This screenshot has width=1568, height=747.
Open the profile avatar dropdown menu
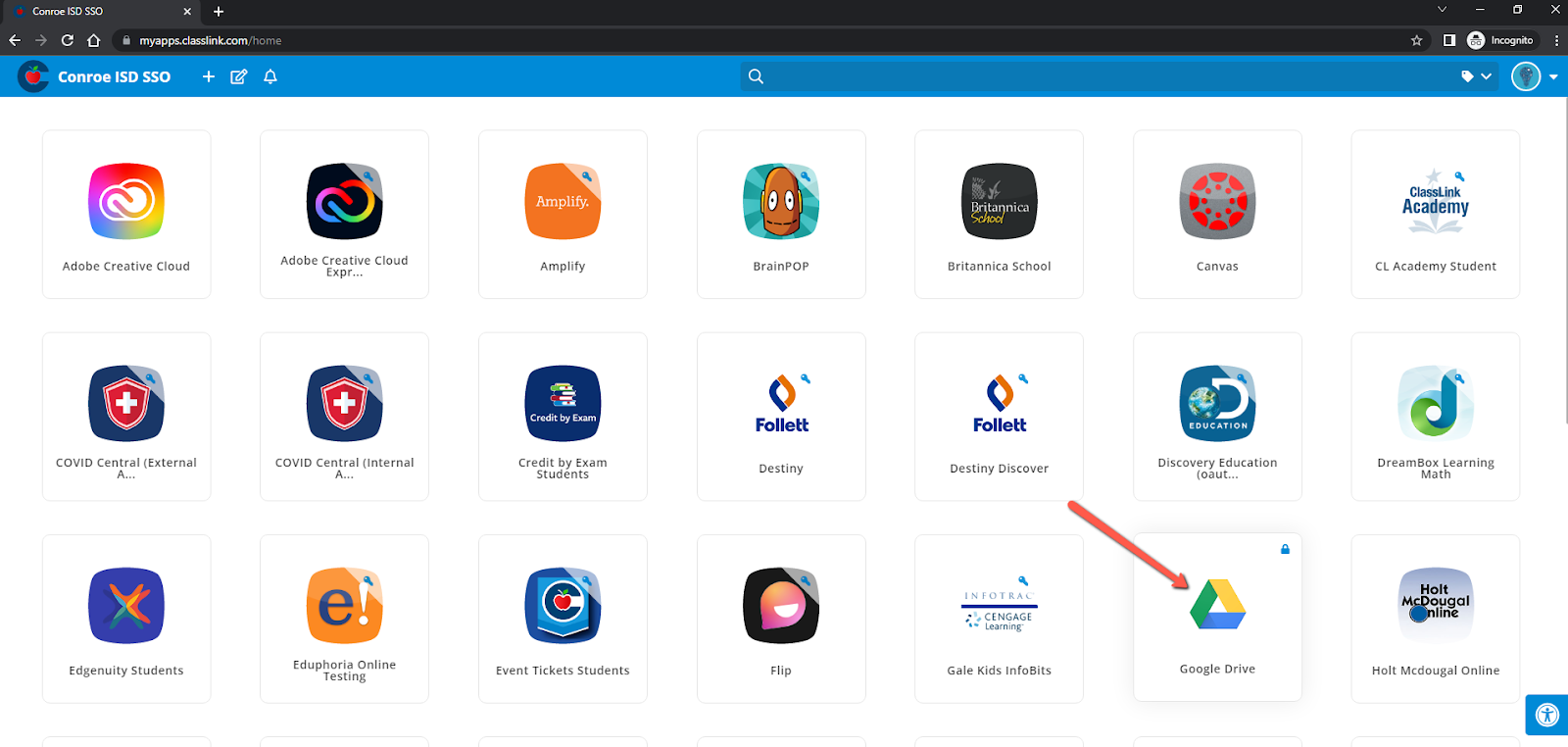click(1534, 76)
